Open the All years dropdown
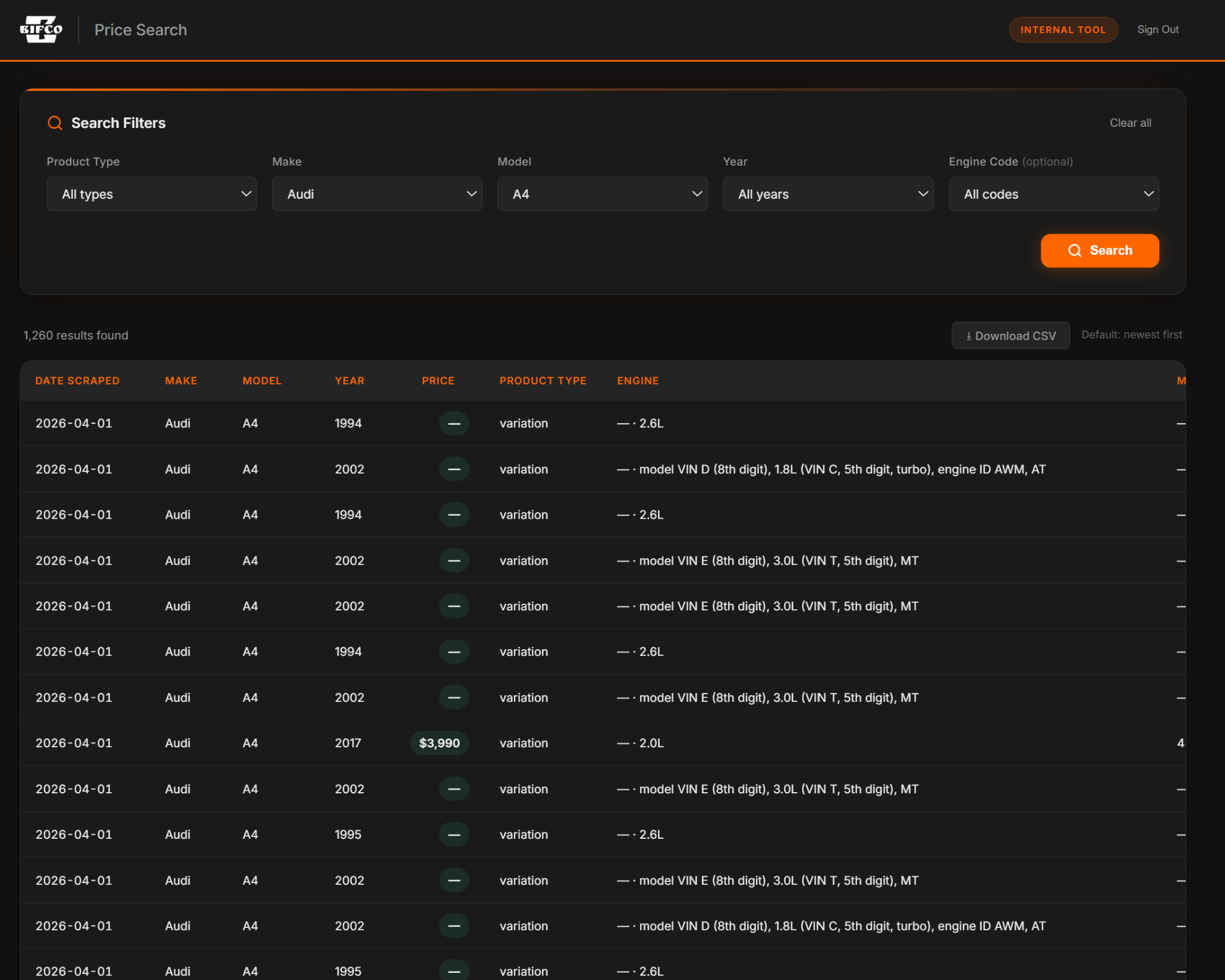Viewport: 1225px width, 980px height. click(827, 194)
